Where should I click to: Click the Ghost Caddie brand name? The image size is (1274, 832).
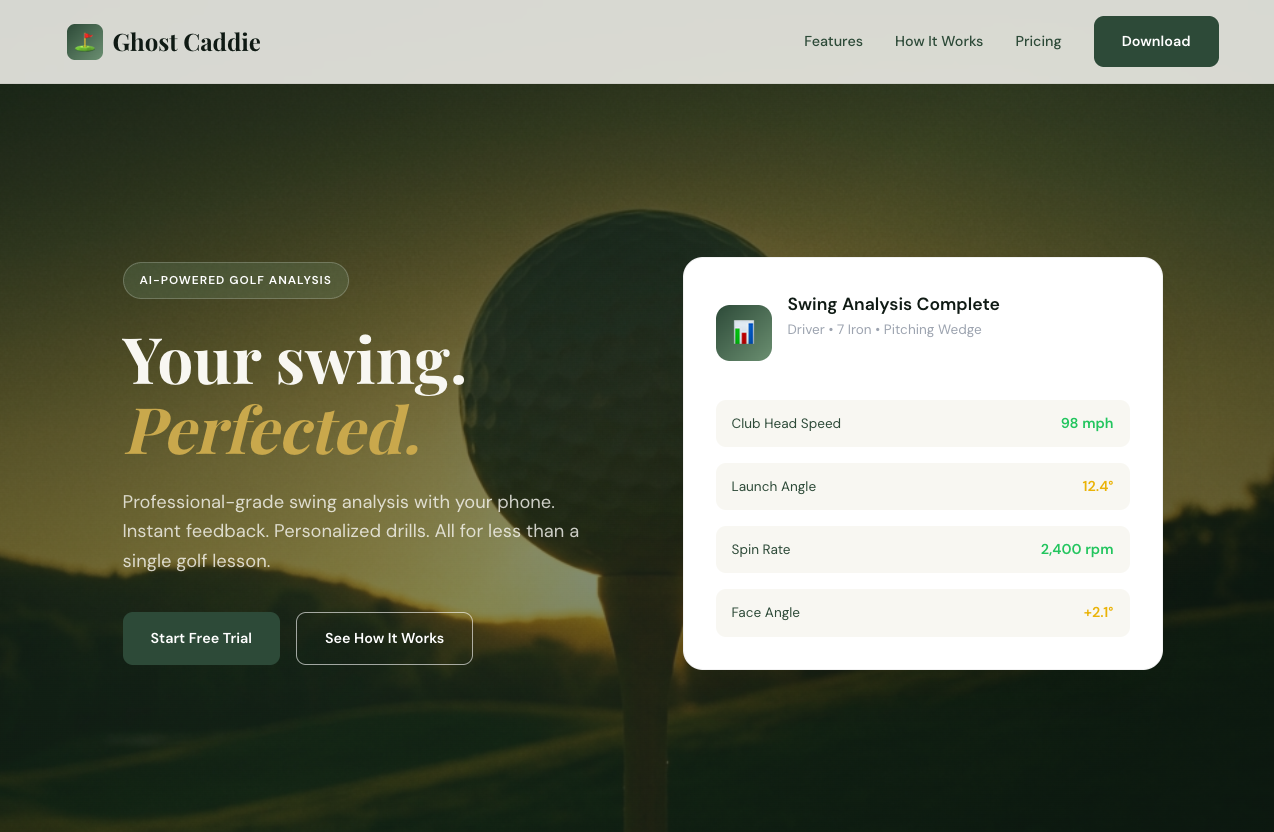pyautogui.click(x=187, y=42)
